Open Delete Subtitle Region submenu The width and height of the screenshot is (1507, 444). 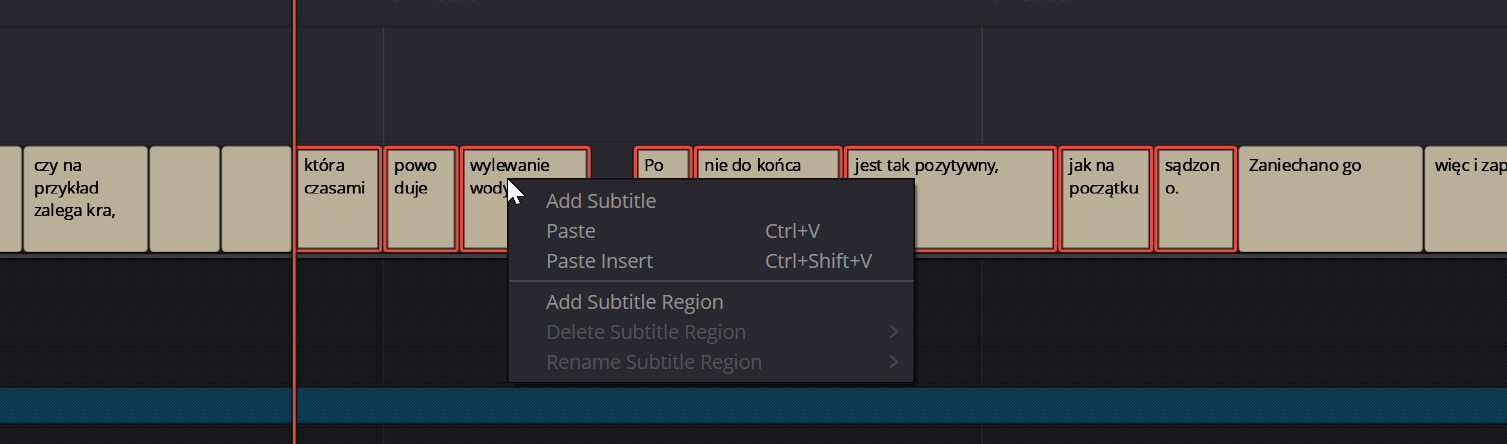pos(711,332)
